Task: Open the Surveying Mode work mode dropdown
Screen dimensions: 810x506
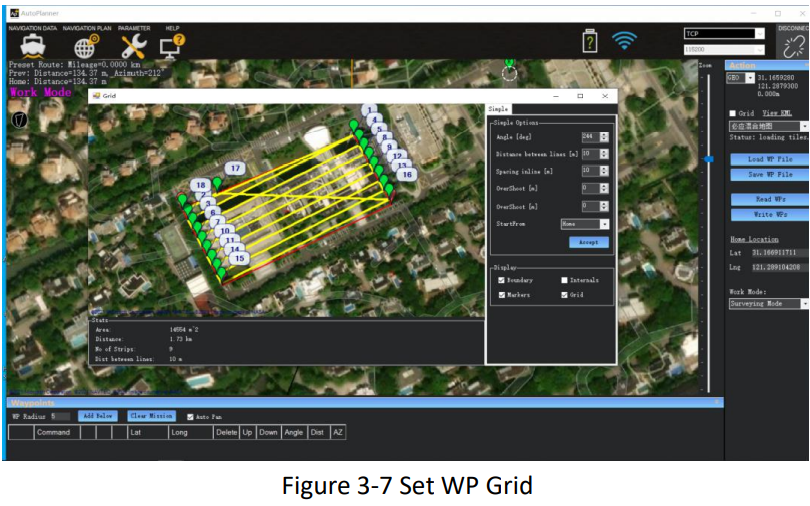Action: 767,304
